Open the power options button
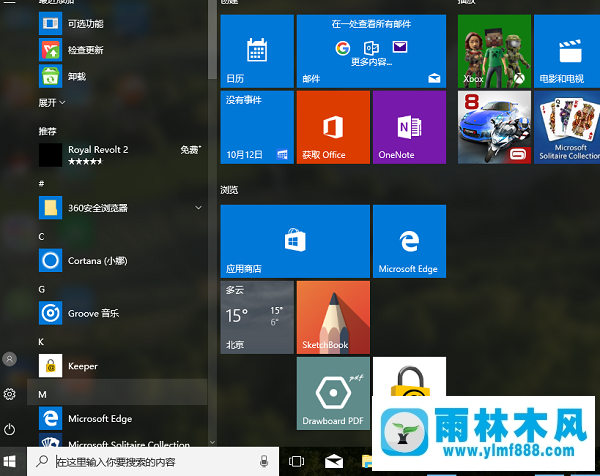Screen dimensions: 600x476 10,429
